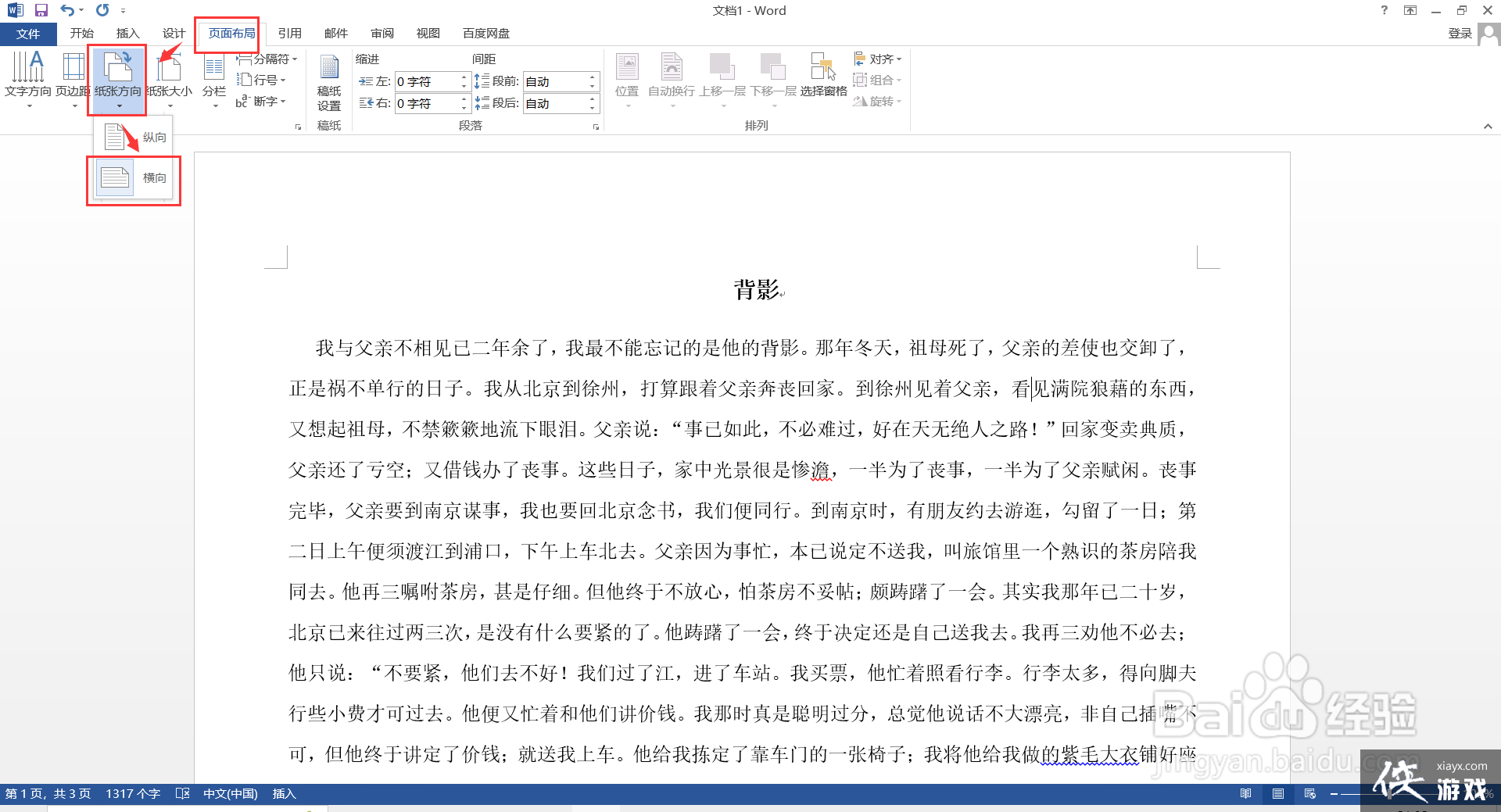The width and height of the screenshot is (1501, 812).
Task: Switch to the View (视图) tab
Action: tap(428, 34)
